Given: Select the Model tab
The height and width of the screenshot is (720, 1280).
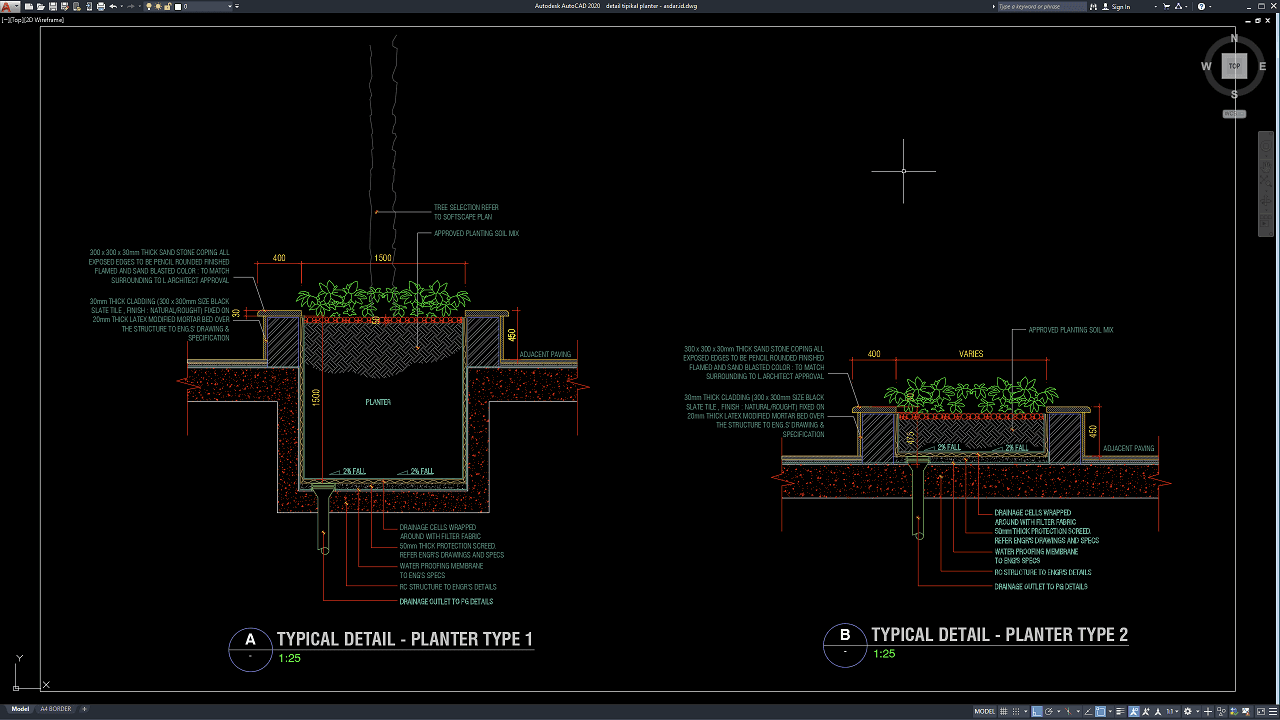Looking at the screenshot, I should (x=19, y=709).
